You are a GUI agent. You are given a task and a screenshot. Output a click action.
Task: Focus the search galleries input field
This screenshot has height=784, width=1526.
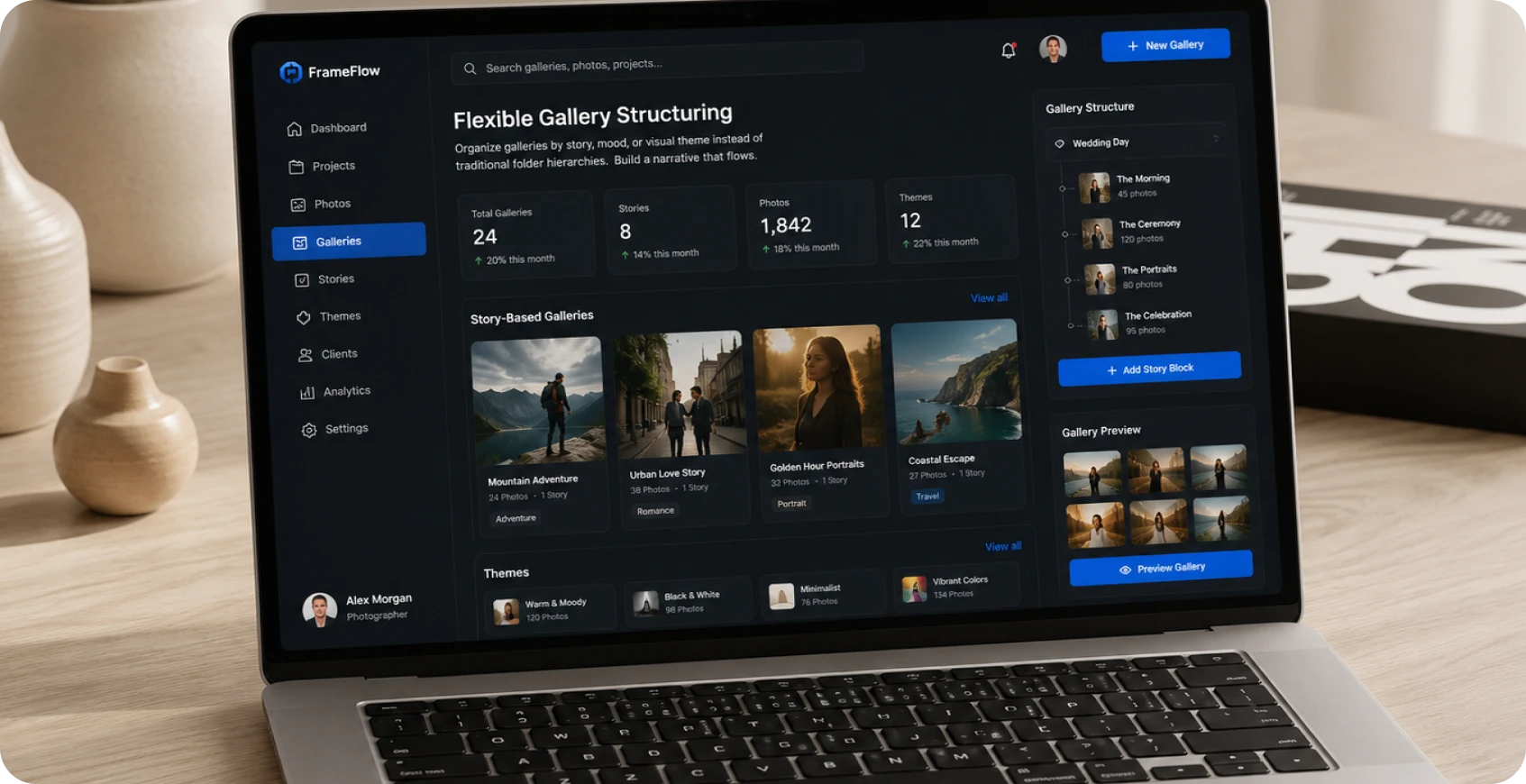pyautogui.click(x=656, y=65)
